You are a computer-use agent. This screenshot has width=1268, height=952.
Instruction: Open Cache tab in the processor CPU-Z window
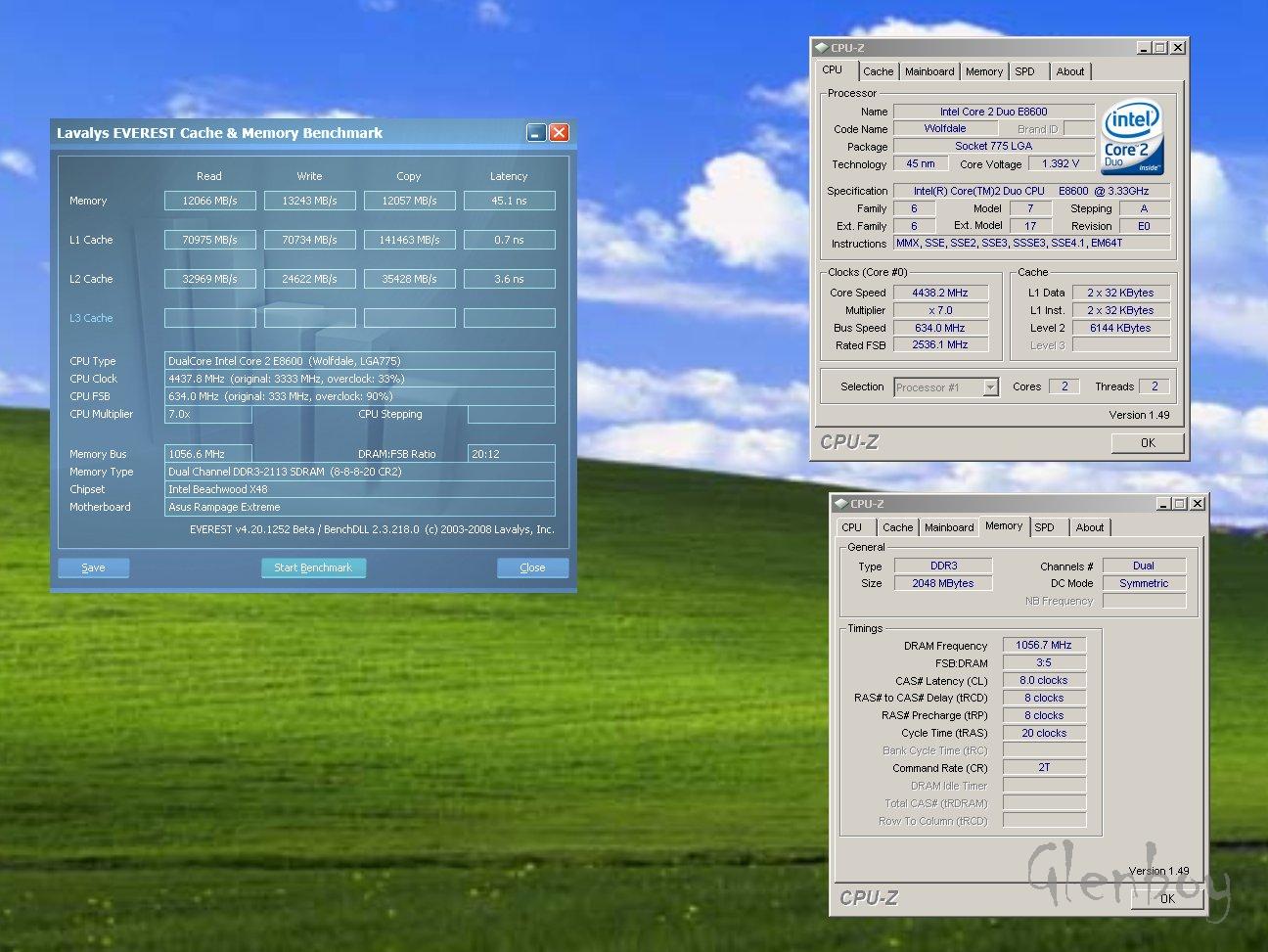click(x=878, y=71)
